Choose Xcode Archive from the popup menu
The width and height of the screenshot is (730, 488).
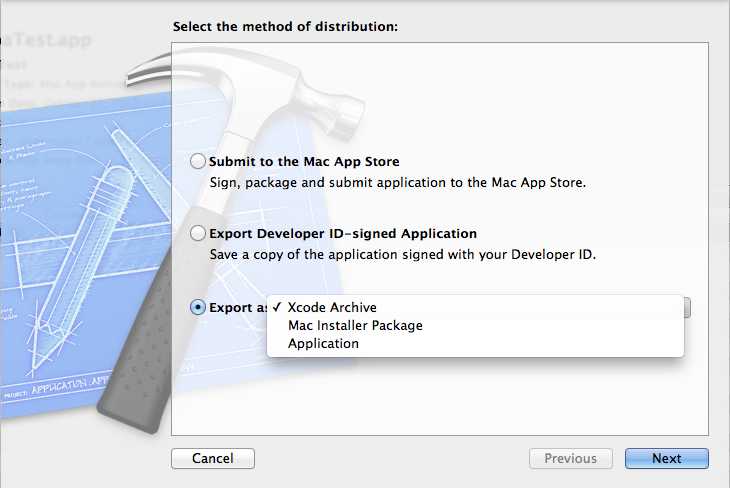[475, 307]
